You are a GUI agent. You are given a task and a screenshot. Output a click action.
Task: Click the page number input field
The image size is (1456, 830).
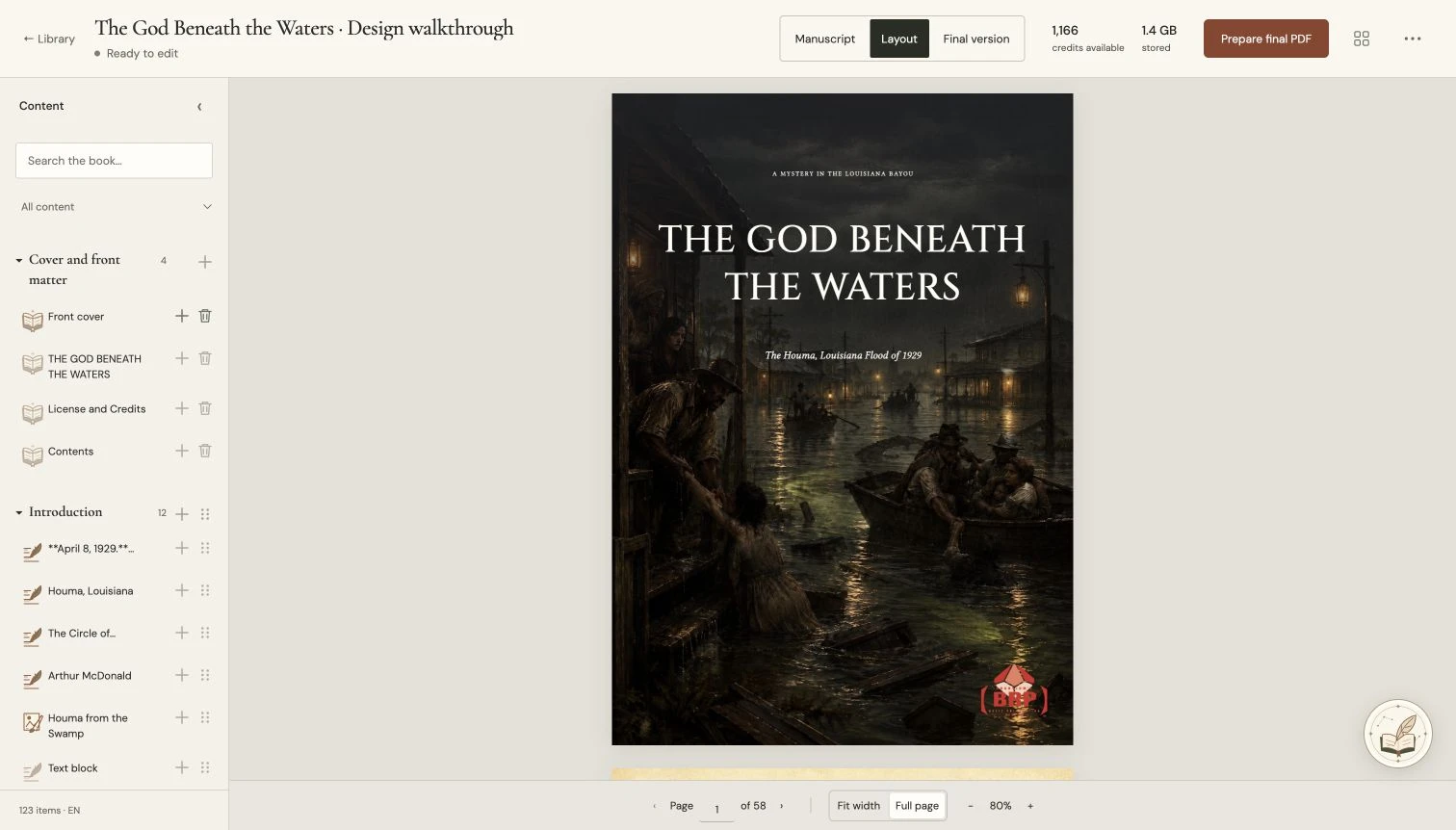[716, 808]
